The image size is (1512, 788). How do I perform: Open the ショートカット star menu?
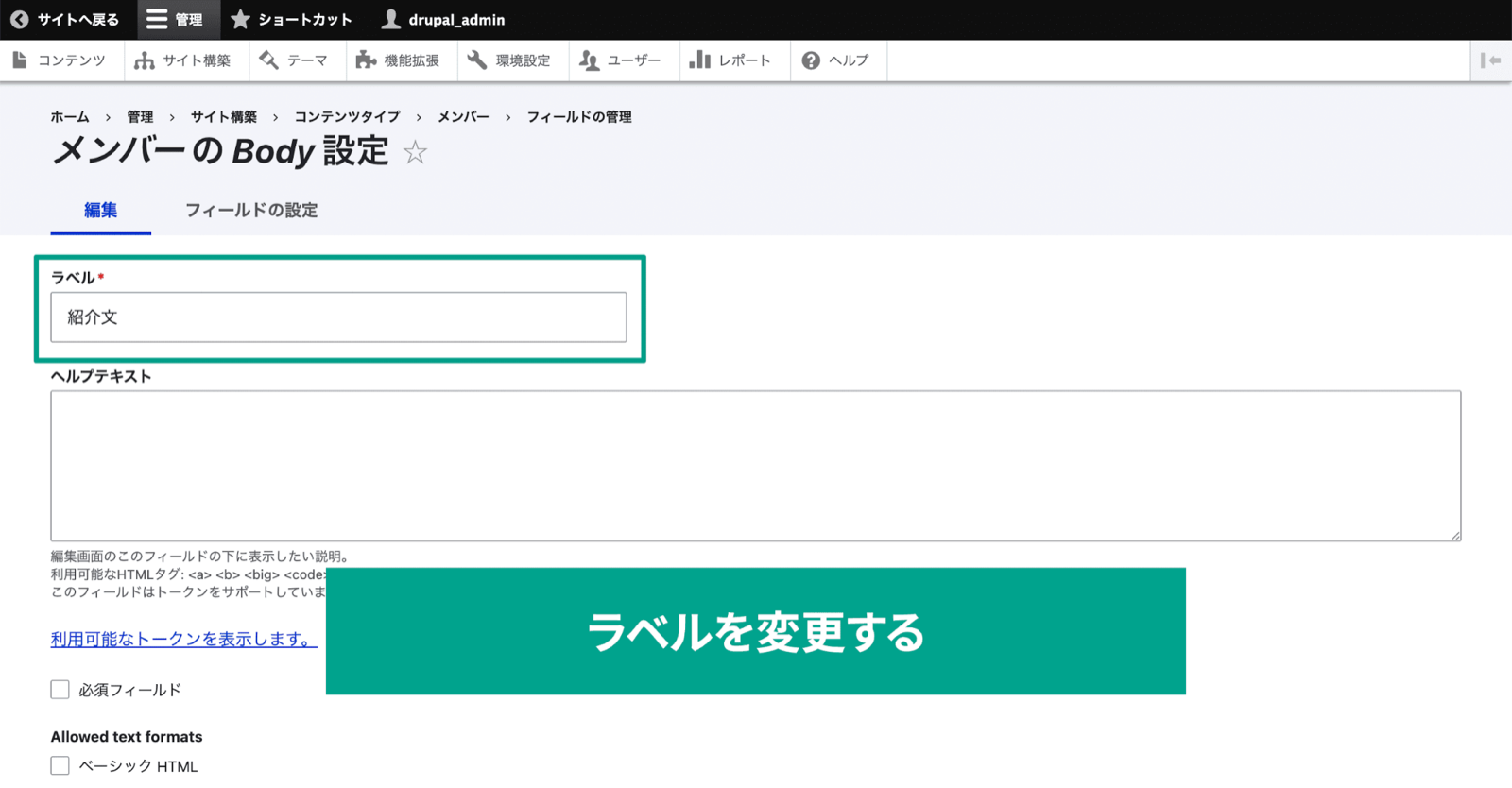pos(291,19)
